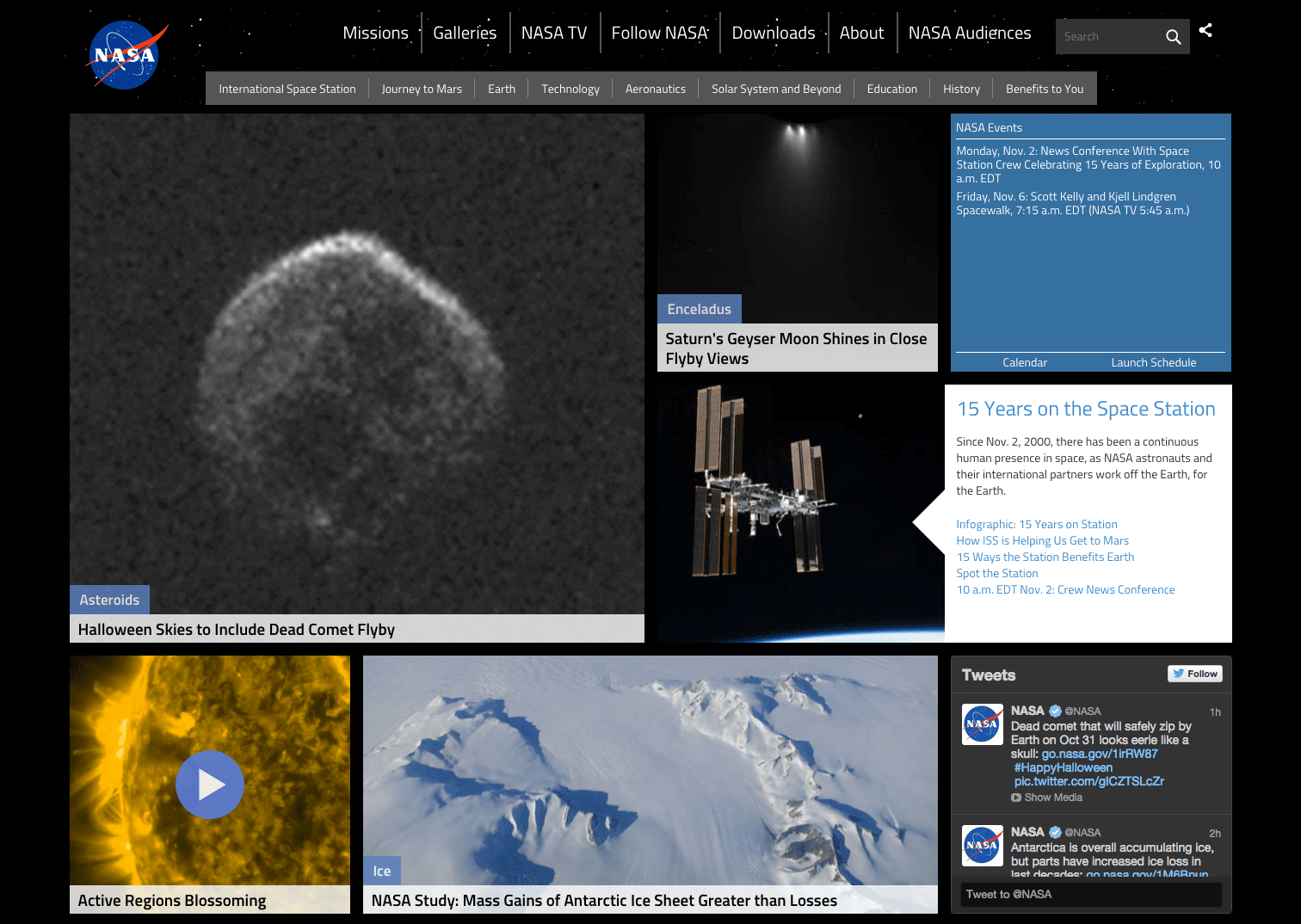Open 15 Ways the Station Benefits Earth
This screenshot has height=924, width=1301.
click(x=1045, y=557)
